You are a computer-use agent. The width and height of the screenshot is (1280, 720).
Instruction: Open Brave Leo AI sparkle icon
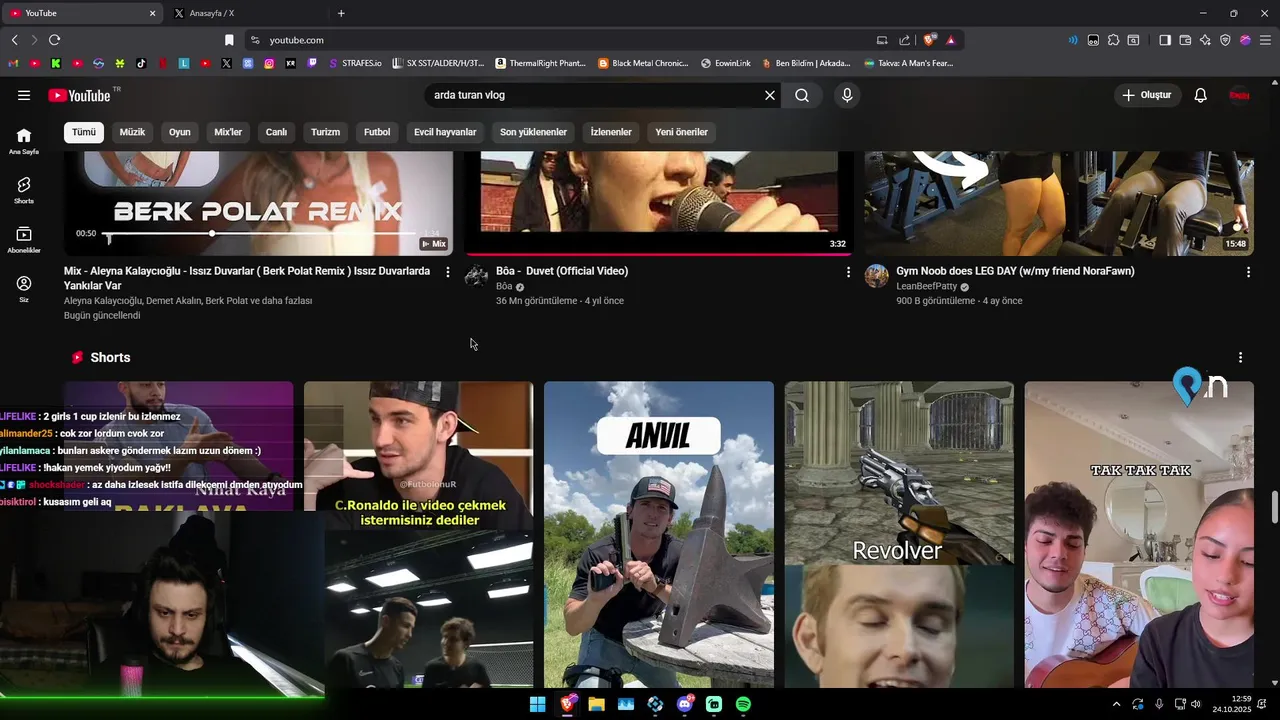click(1205, 40)
